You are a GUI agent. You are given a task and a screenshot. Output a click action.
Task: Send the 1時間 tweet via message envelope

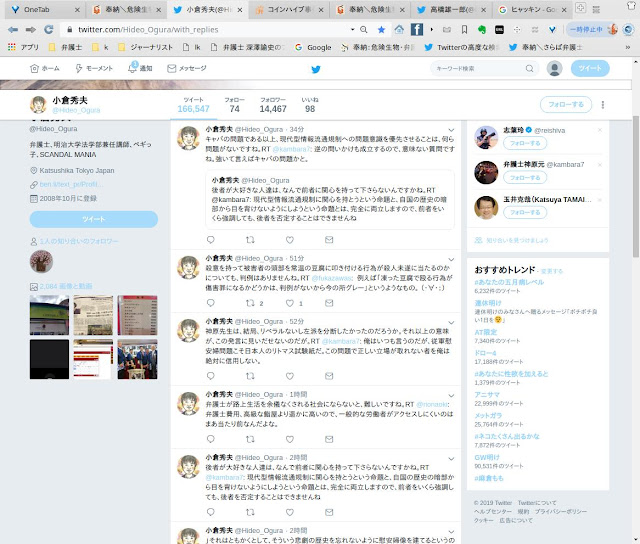click(x=329, y=439)
